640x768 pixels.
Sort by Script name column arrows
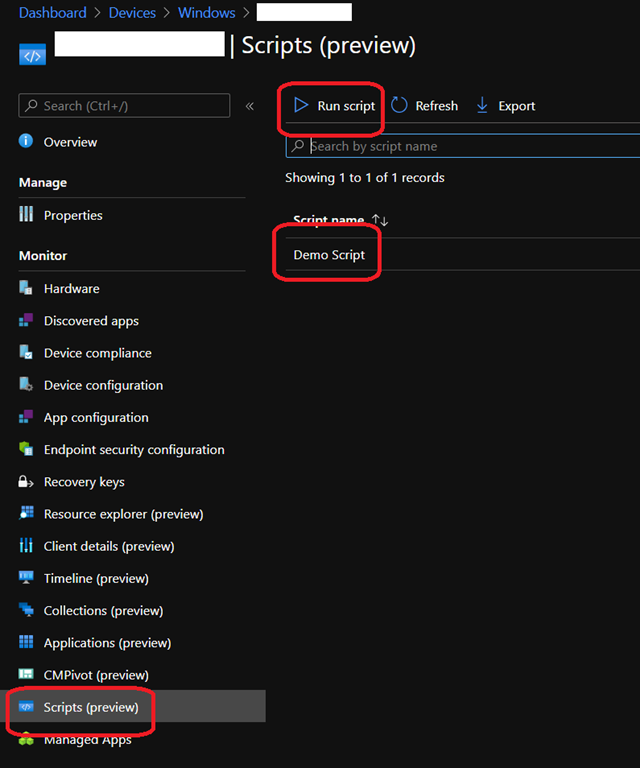pos(380,220)
